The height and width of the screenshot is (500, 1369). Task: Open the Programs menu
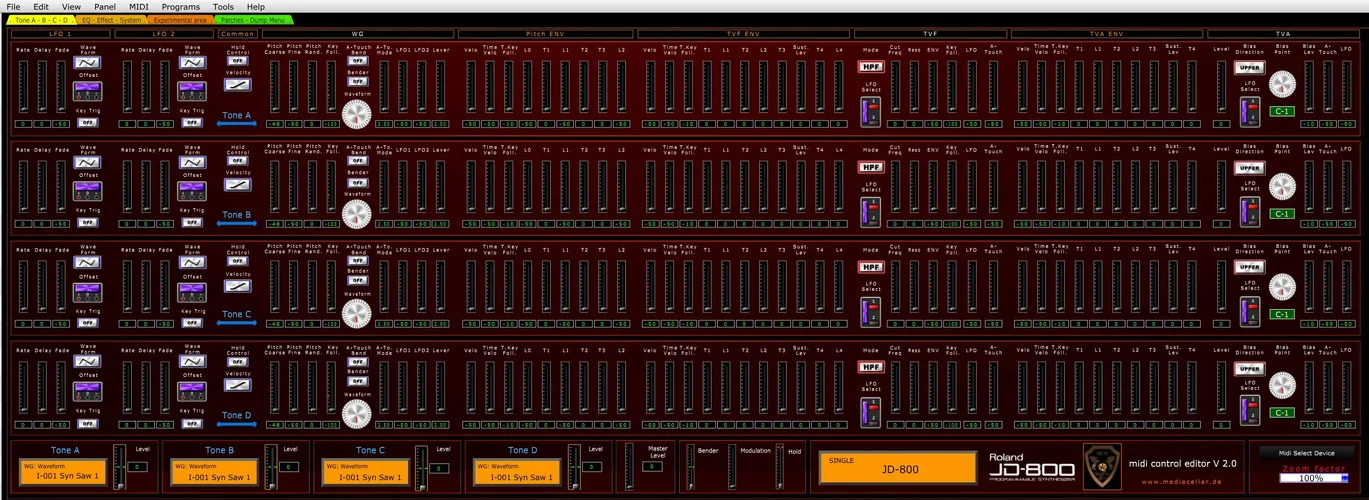pos(181,6)
